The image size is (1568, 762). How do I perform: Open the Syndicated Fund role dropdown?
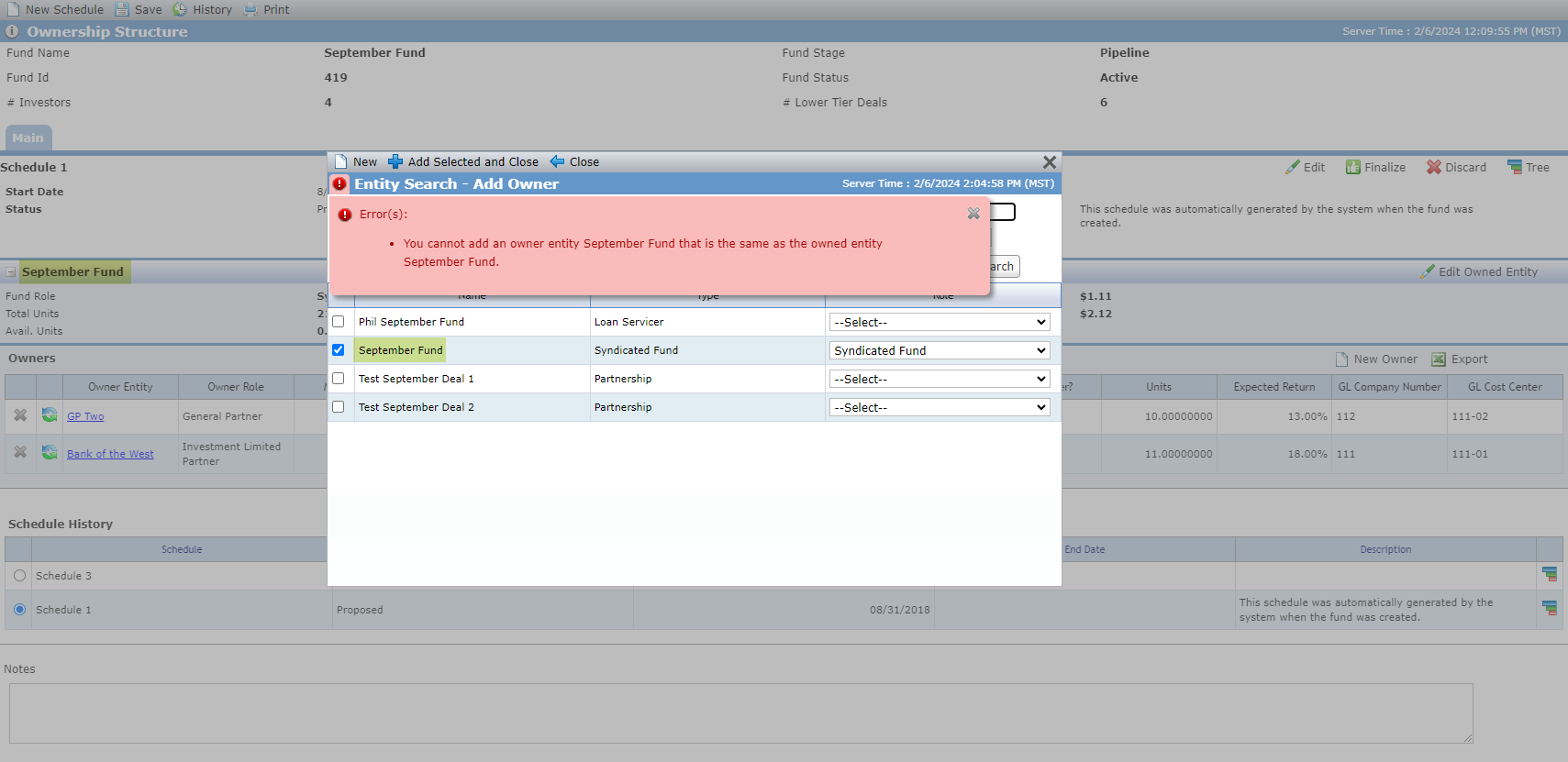tap(940, 350)
